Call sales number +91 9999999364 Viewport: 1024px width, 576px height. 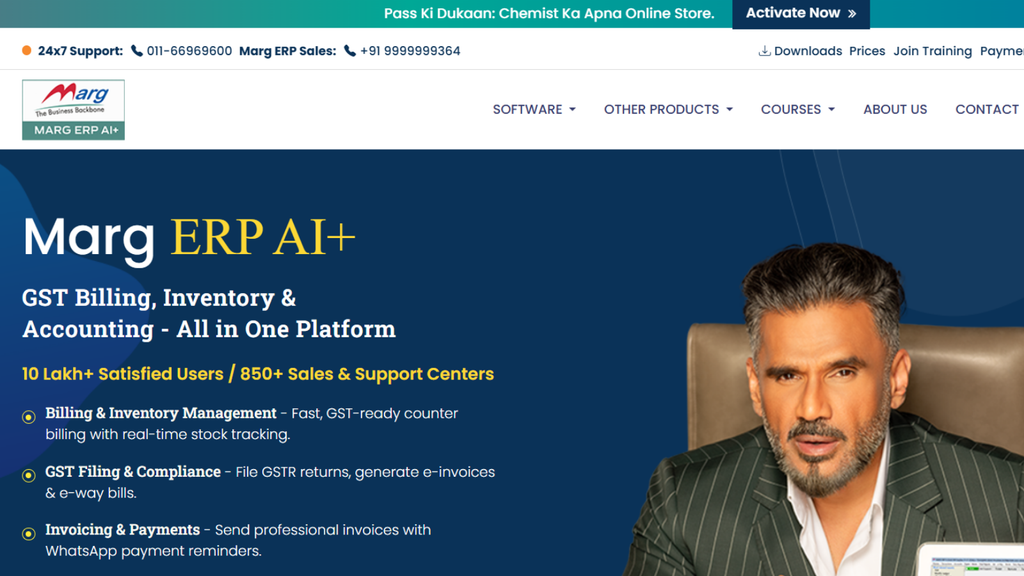click(410, 51)
